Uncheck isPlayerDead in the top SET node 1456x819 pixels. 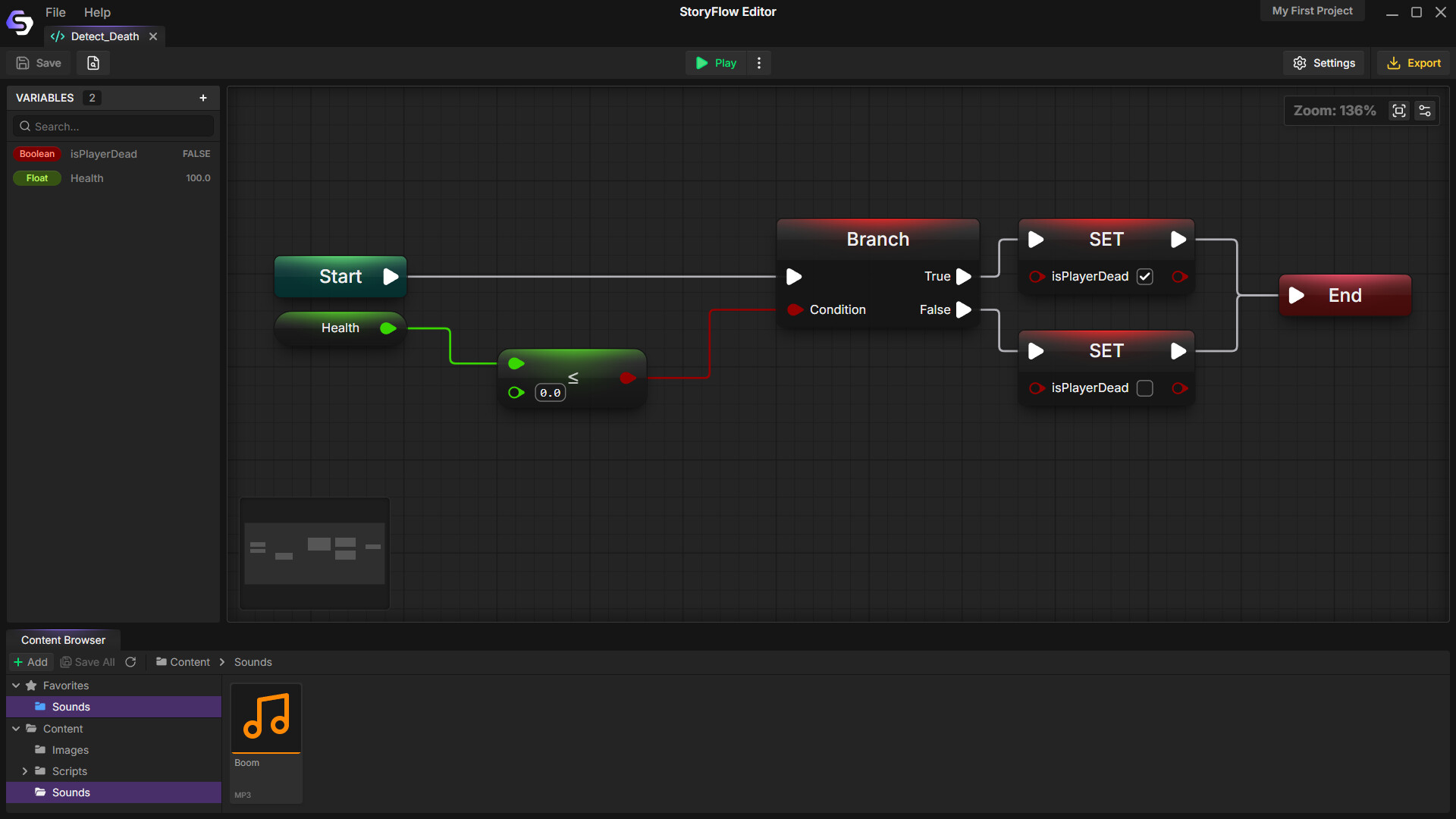coord(1144,276)
